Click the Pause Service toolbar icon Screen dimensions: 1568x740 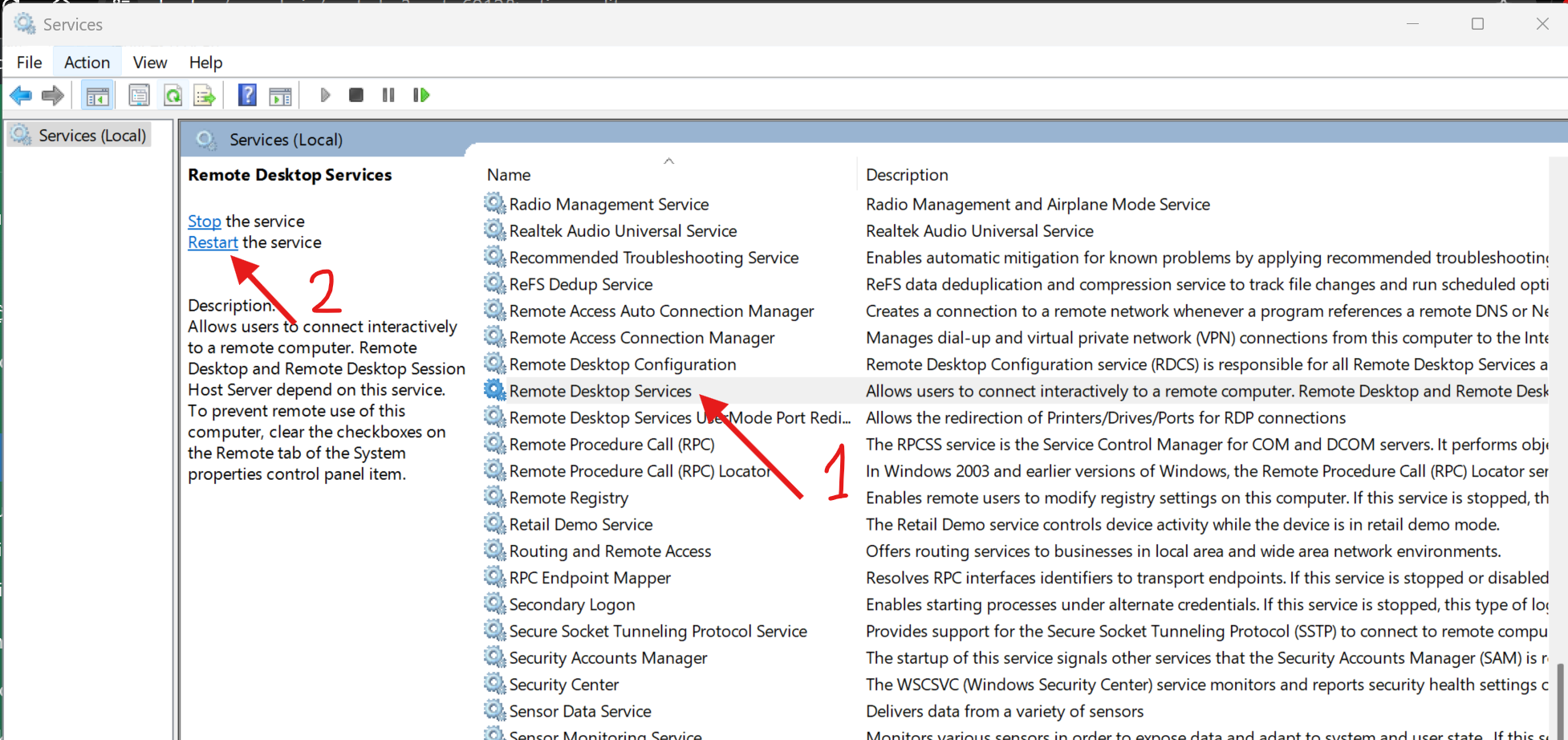388,96
